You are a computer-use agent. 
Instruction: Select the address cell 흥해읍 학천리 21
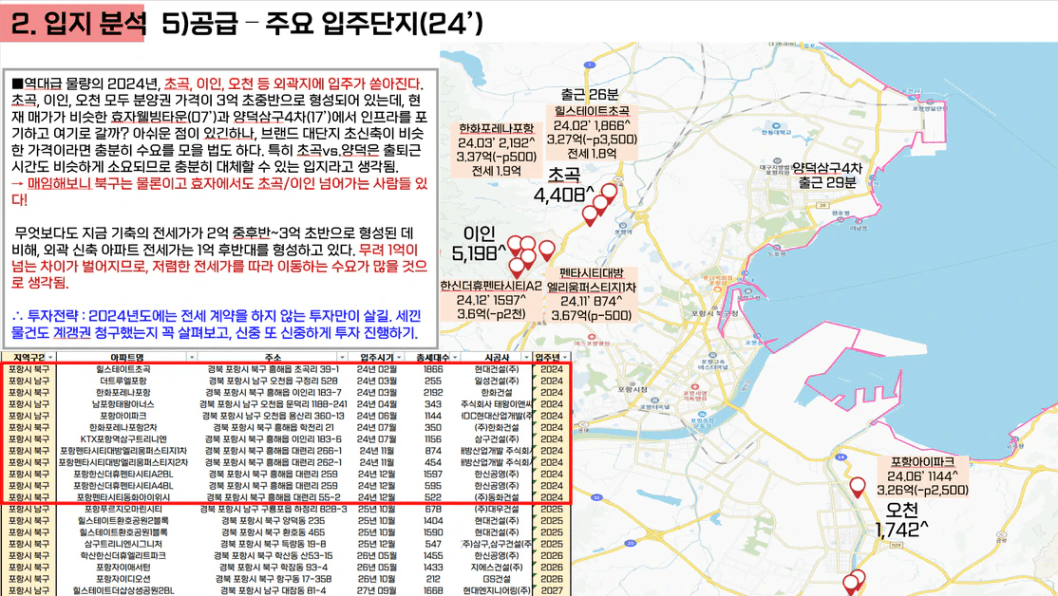(273, 427)
